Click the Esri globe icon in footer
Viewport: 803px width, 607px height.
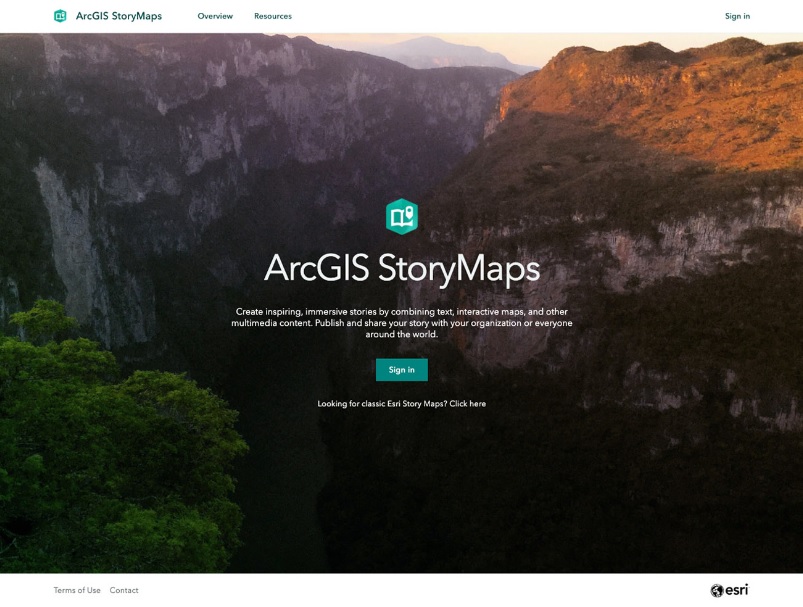tap(717, 590)
